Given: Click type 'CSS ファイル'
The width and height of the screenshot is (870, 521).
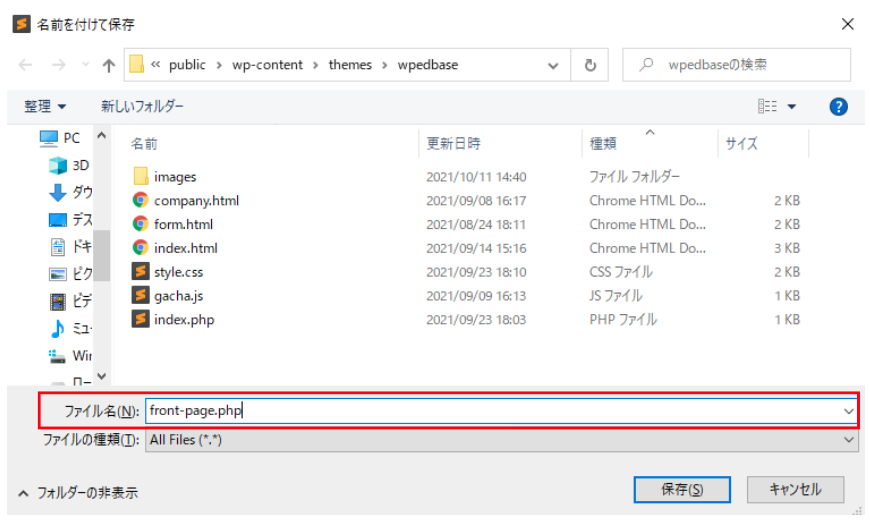Looking at the screenshot, I should pos(621,272).
